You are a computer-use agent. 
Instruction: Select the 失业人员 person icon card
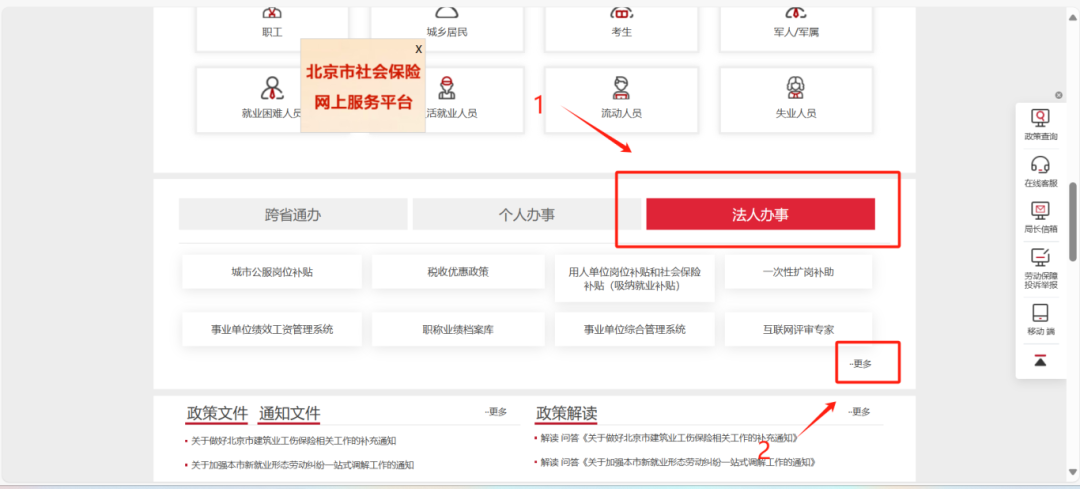point(796,100)
